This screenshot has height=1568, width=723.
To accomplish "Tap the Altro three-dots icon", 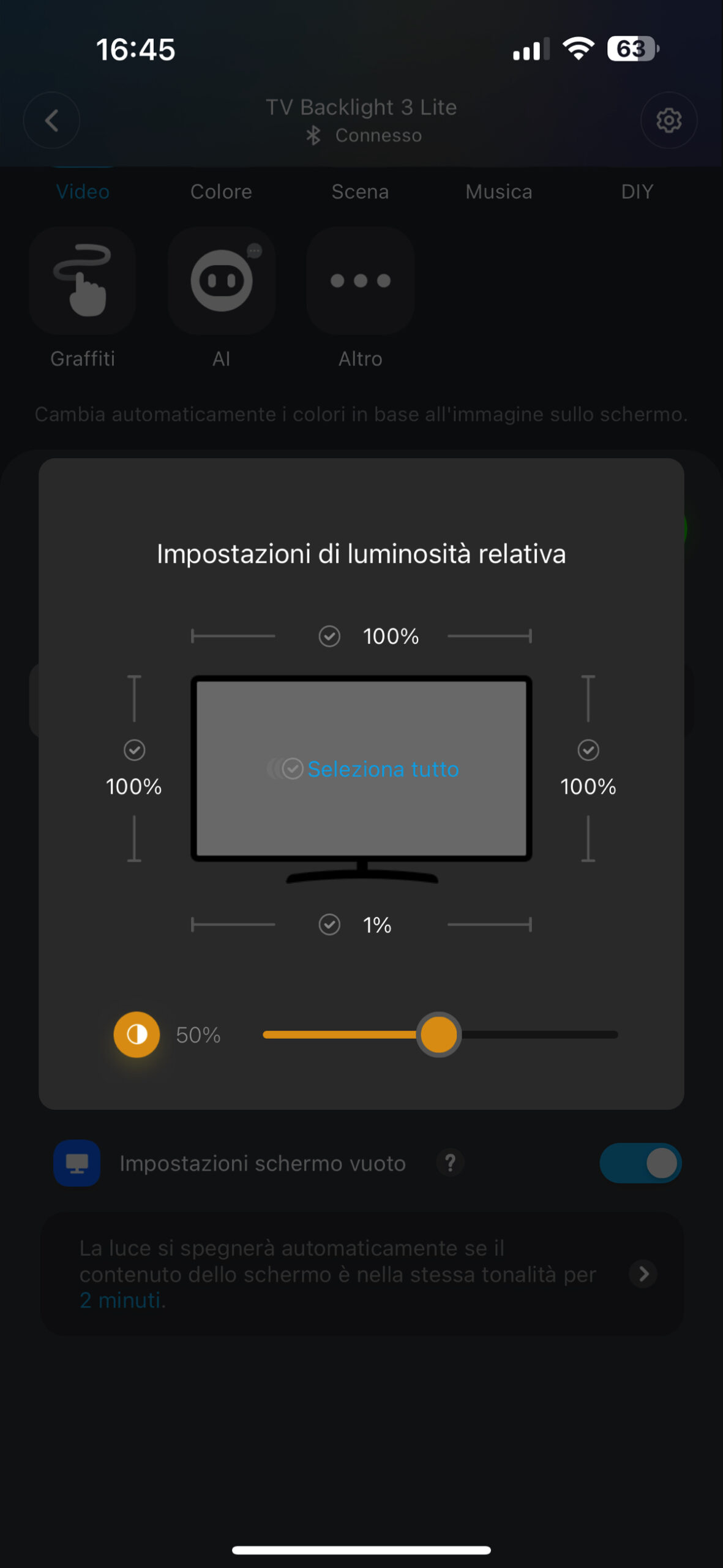I will click(360, 281).
